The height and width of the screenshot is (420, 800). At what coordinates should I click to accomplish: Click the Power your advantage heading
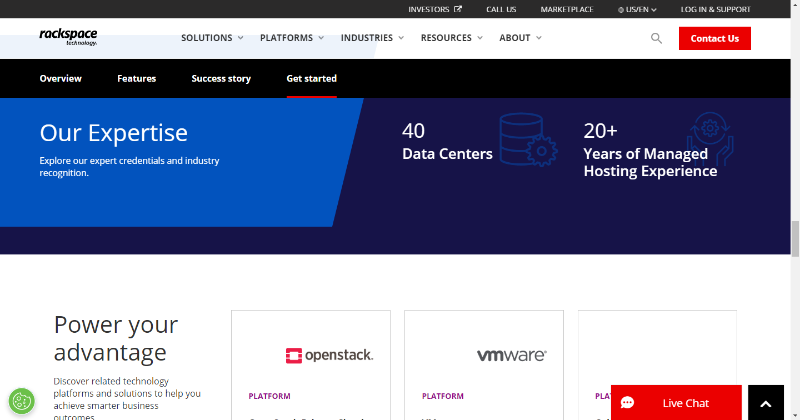(116, 338)
